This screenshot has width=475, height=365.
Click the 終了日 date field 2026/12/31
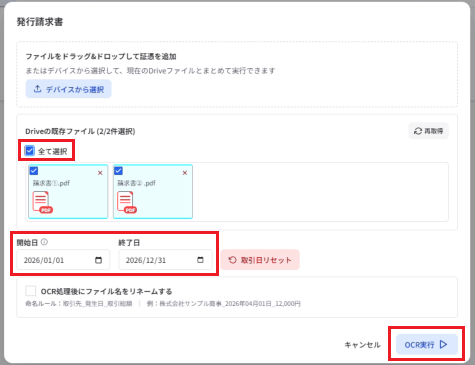coord(165,260)
